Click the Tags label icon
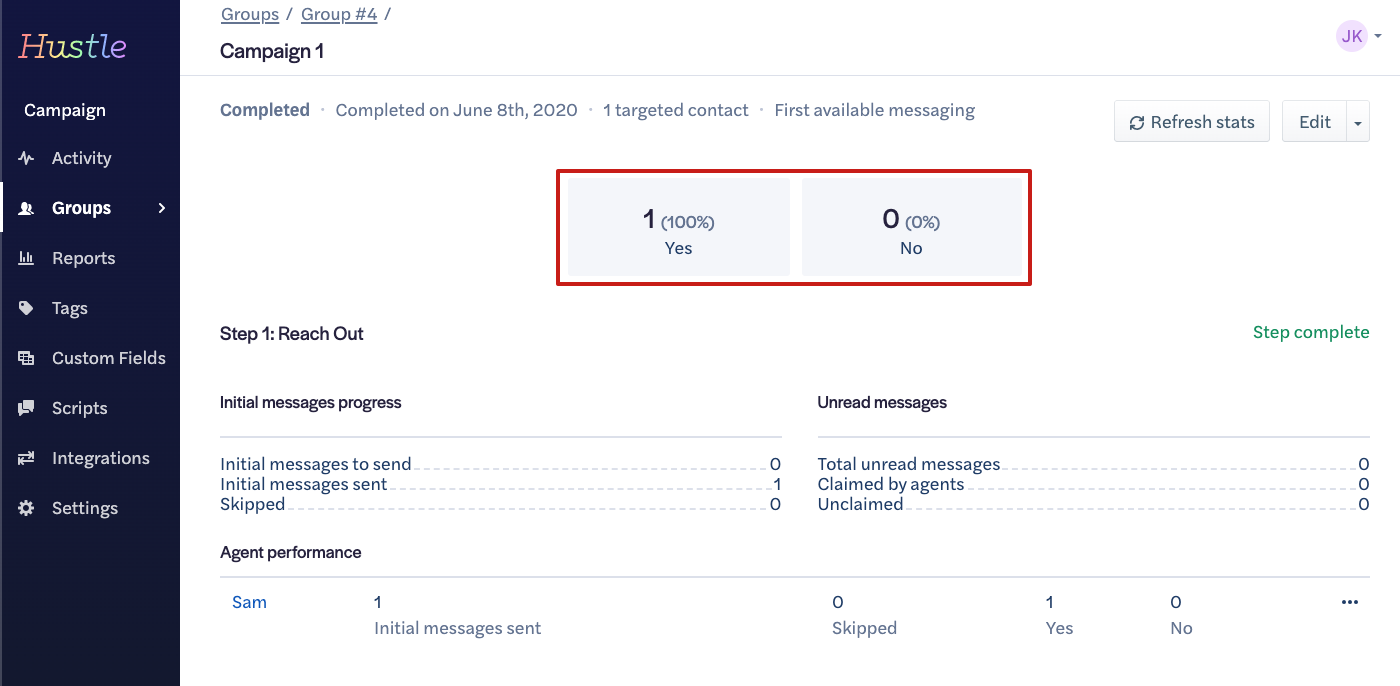This screenshot has height=686, width=1400. (27, 308)
